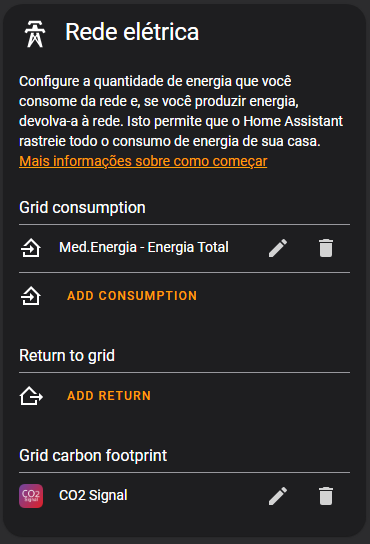Edit the Med.Energia - Energia Total entry

(x=278, y=248)
